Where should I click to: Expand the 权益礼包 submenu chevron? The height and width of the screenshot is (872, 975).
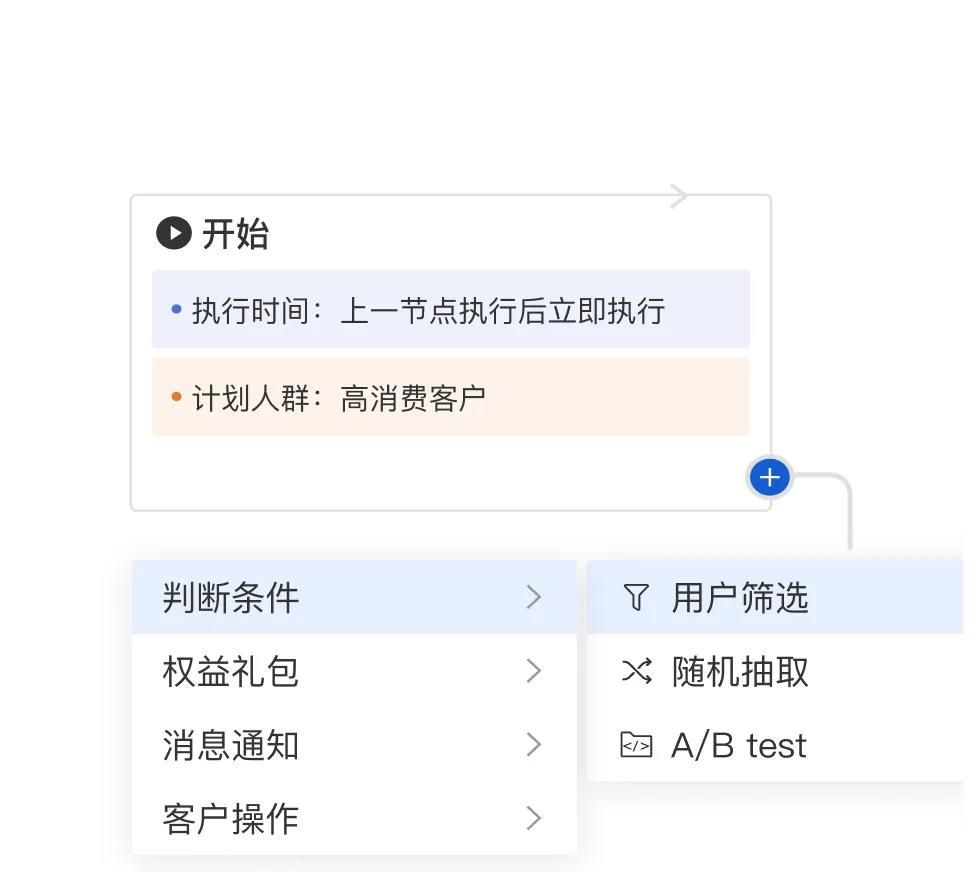click(534, 671)
